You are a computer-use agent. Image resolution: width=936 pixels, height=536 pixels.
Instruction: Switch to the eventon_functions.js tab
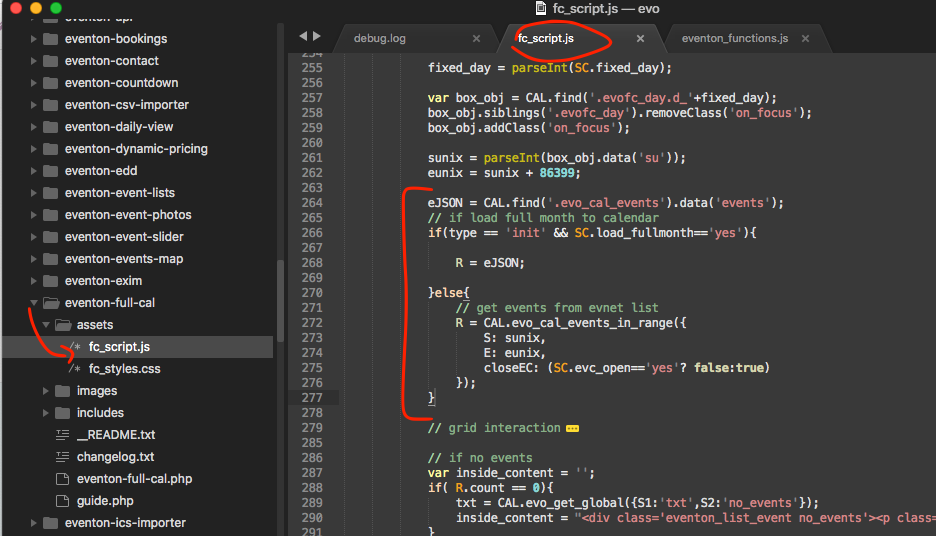point(734,39)
